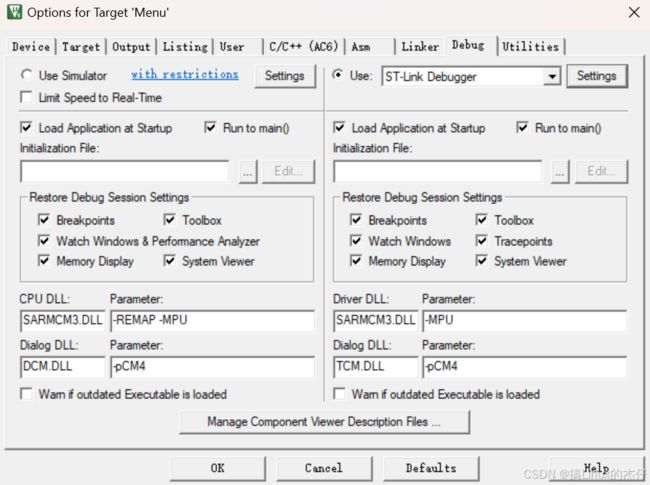Open the Listing tab
This screenshot has height=485, width=650.
185,47
